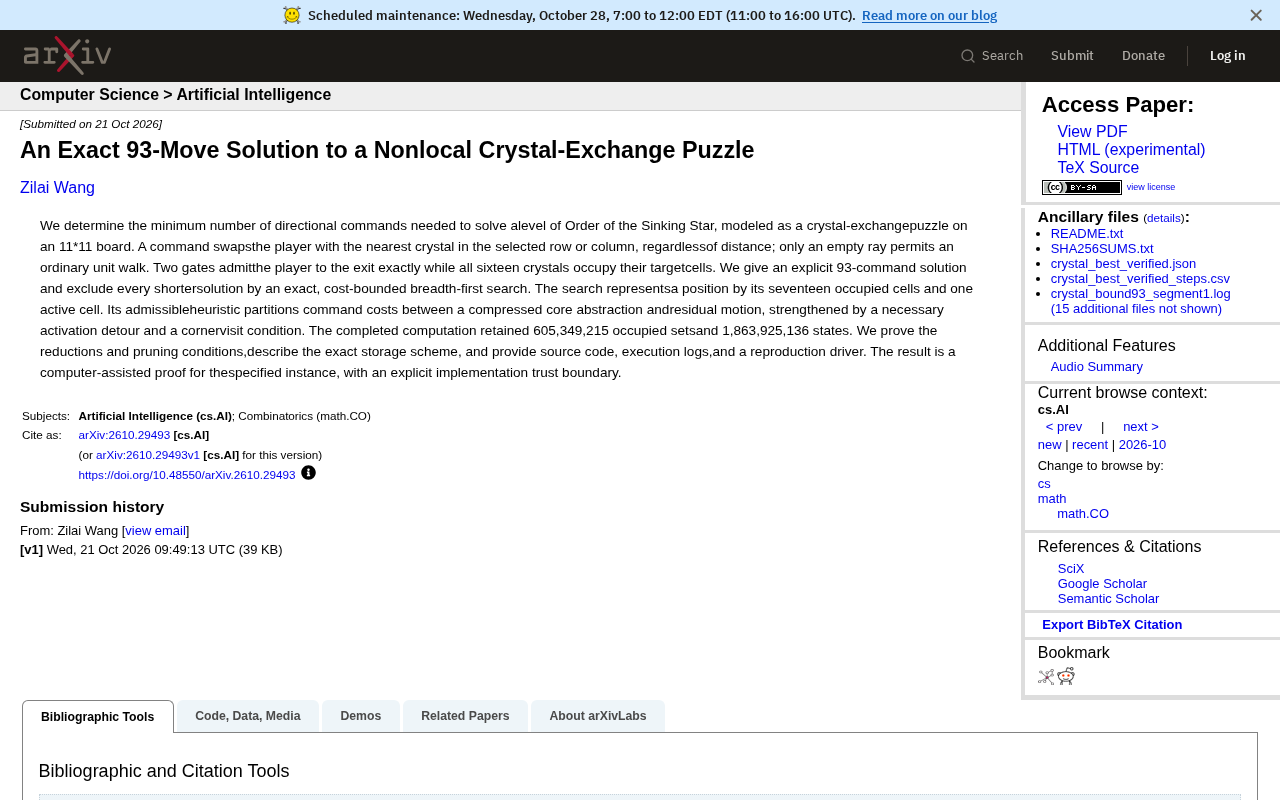Viewport: 1280px width, 800px height.
Task: Browse by math.CO category
Action: click(1083, 514)
